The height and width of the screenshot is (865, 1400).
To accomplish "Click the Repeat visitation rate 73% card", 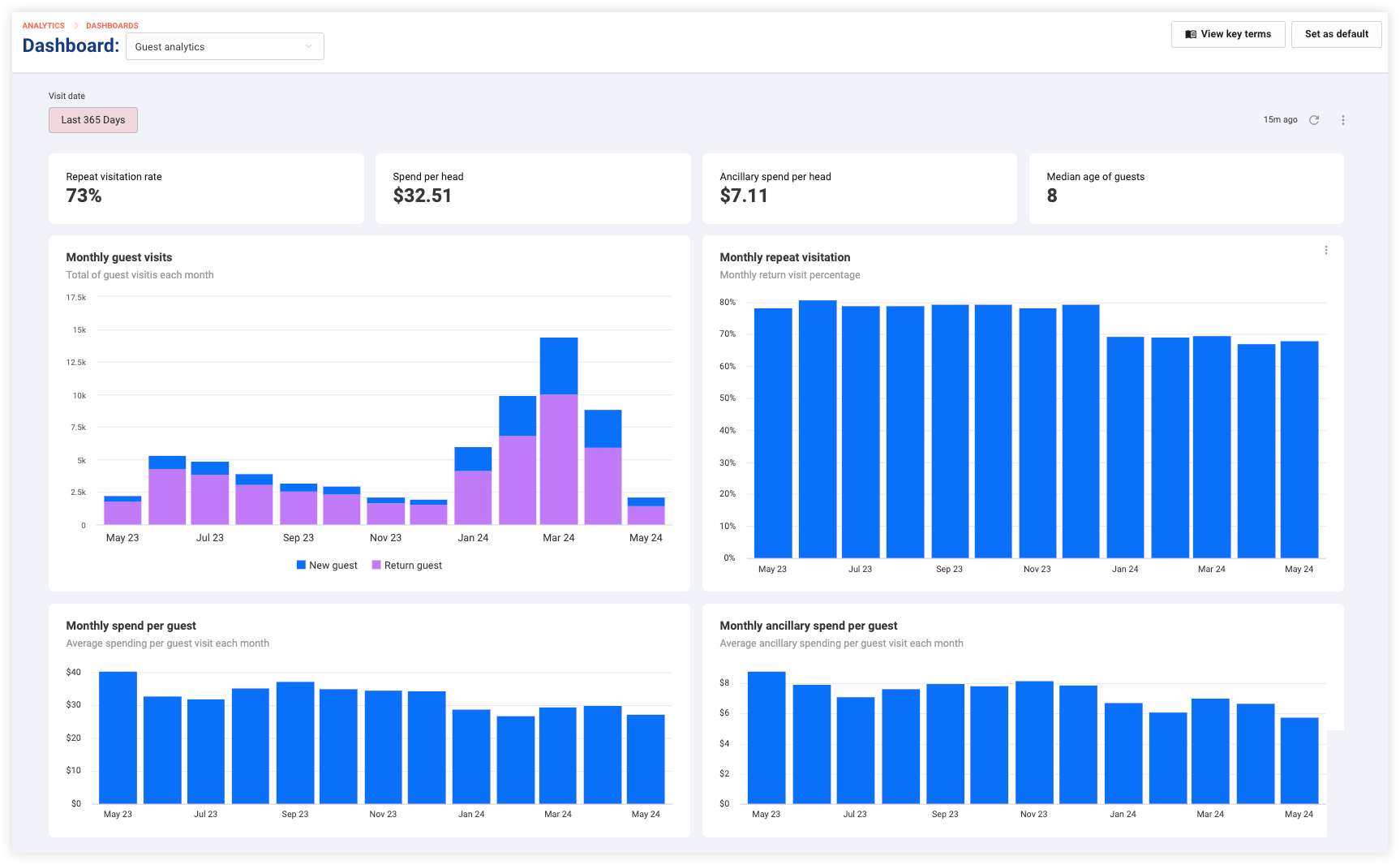I will (x=206, y=188).
